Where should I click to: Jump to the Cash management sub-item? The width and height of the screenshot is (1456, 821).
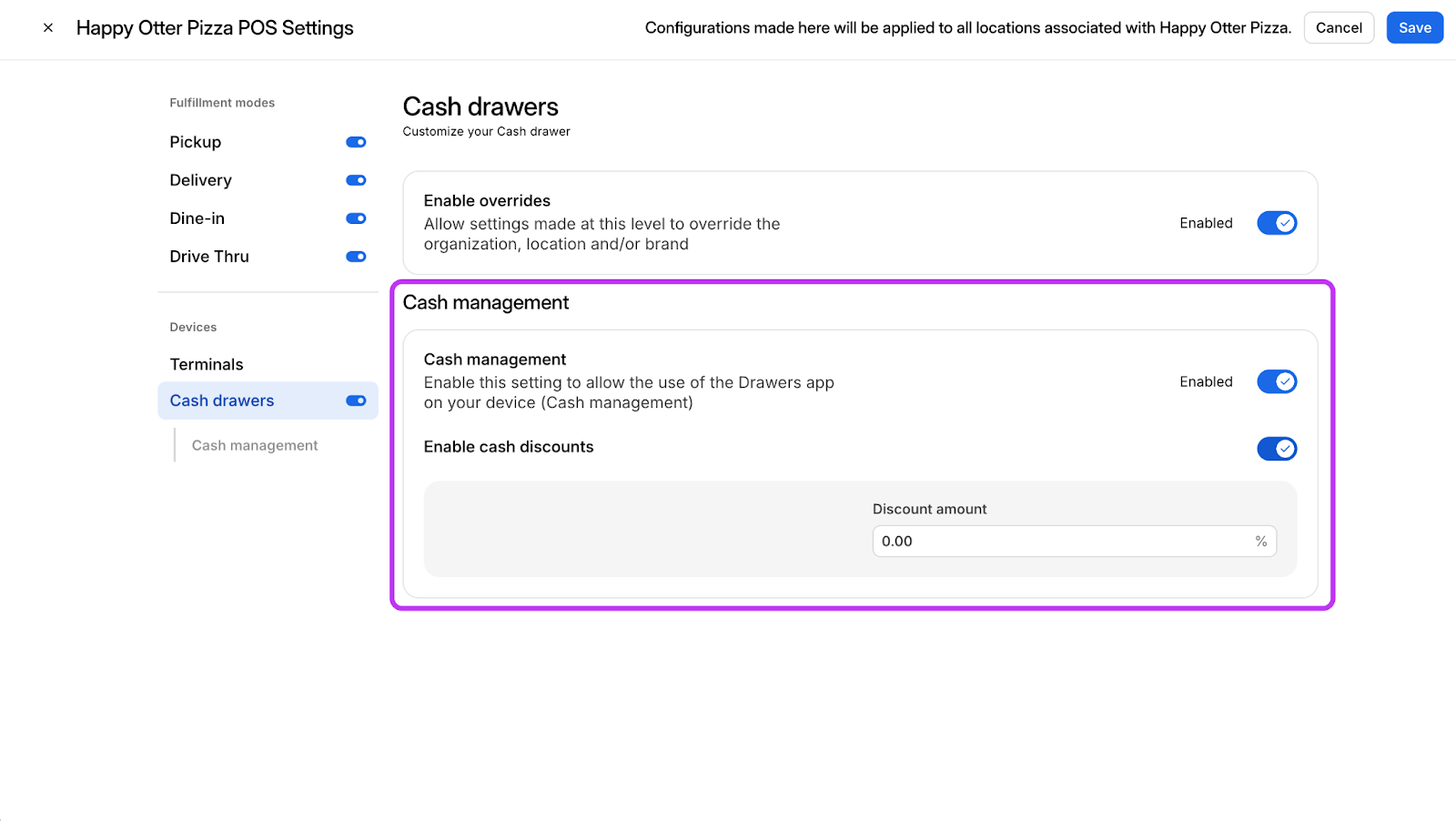tap(255, 445)
